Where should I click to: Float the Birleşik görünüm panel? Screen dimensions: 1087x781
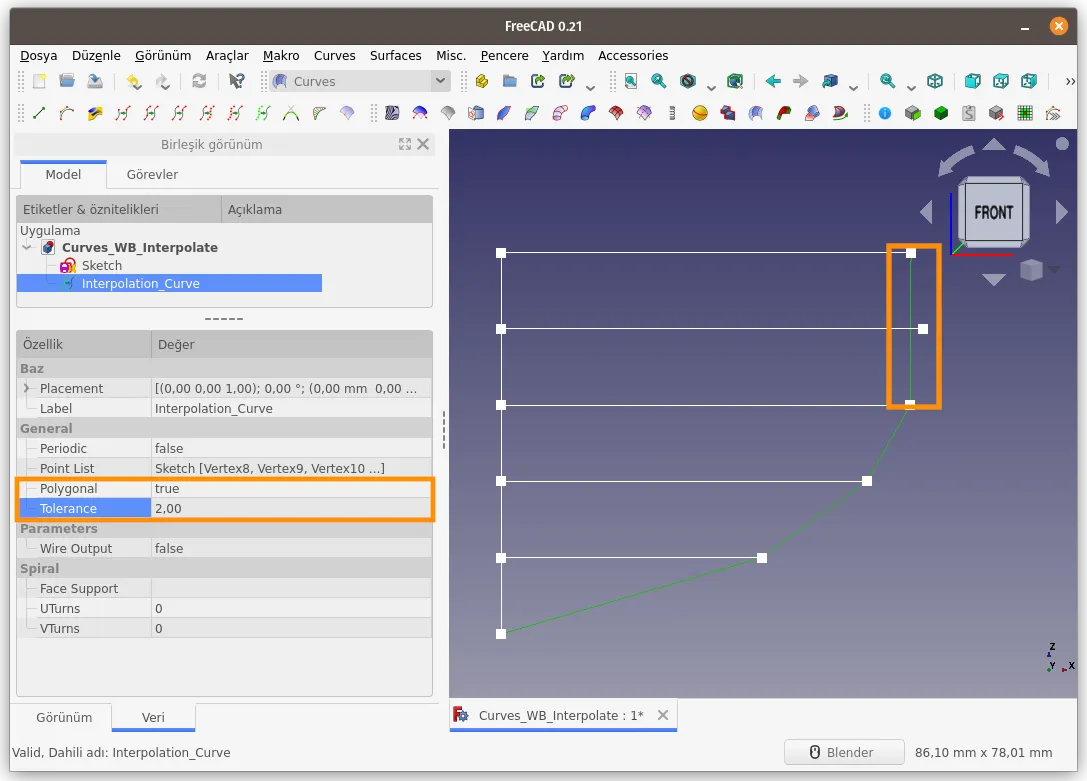coord(405,144)
